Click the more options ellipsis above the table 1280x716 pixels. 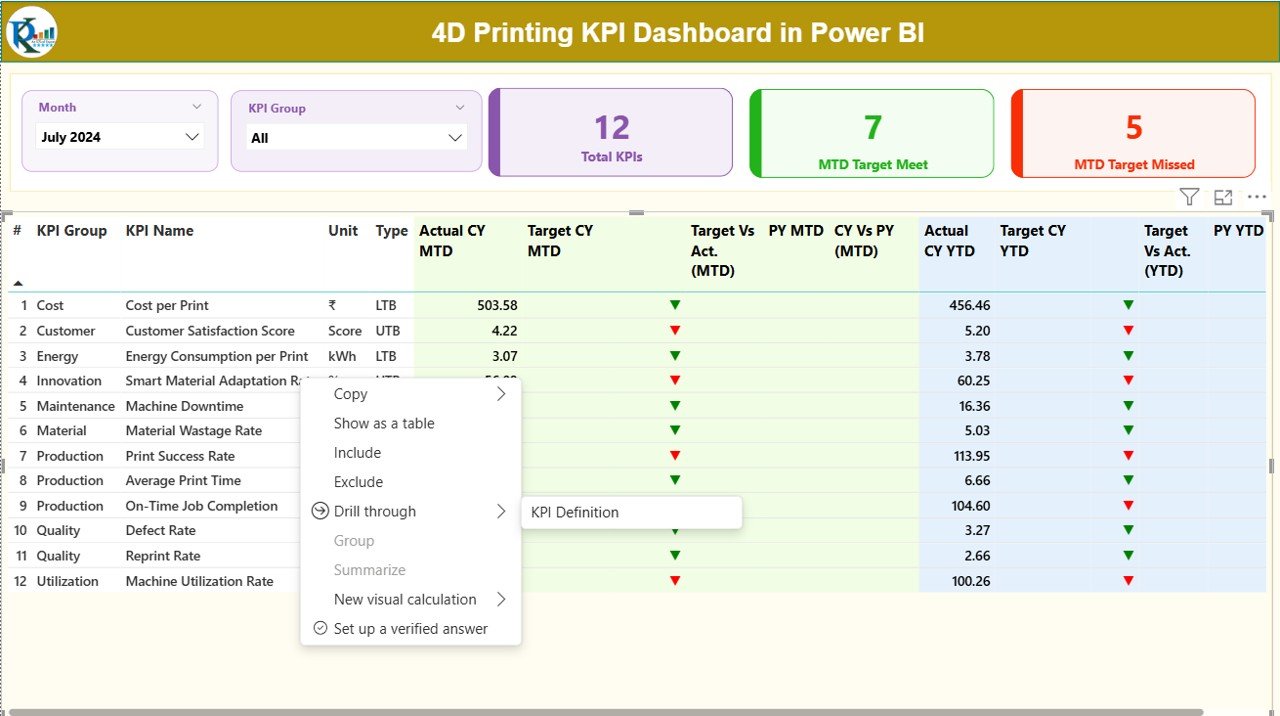(1256, 196)
